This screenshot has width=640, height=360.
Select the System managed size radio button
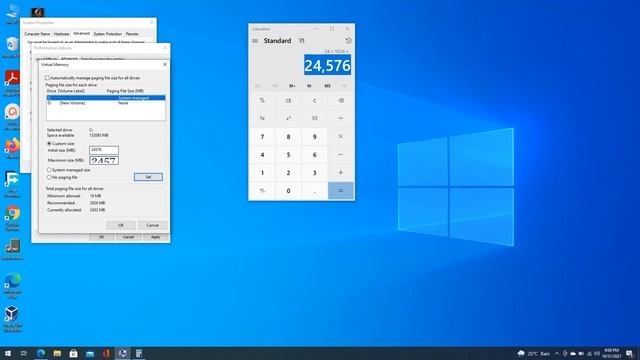(49, 170)
